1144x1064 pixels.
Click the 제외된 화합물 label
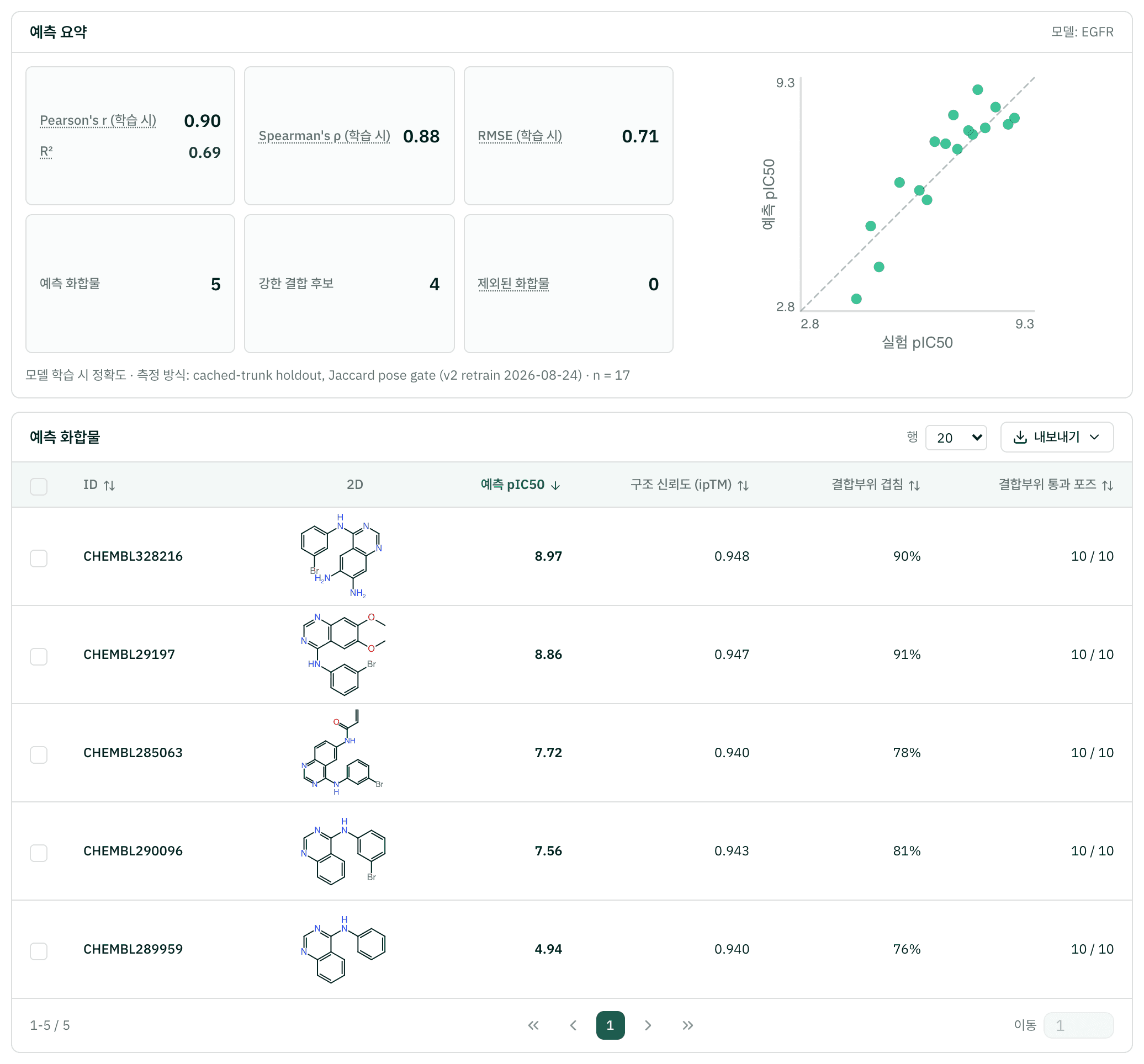point(513,284)
